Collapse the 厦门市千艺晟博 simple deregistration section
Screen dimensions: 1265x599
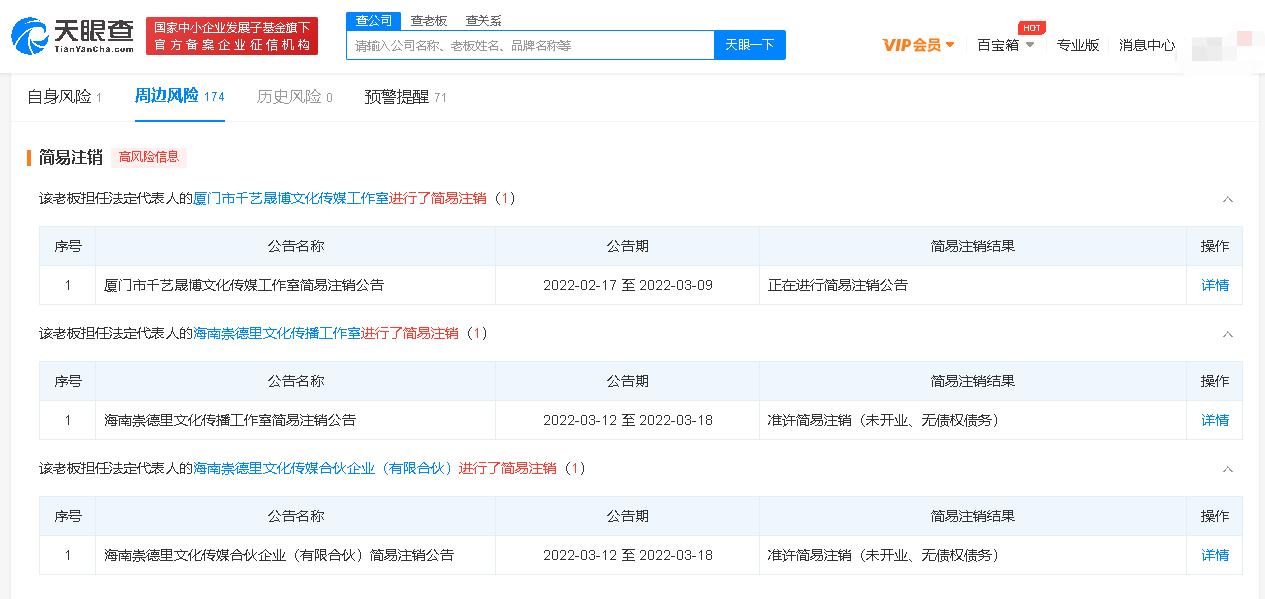click(x=1228, y=199)
